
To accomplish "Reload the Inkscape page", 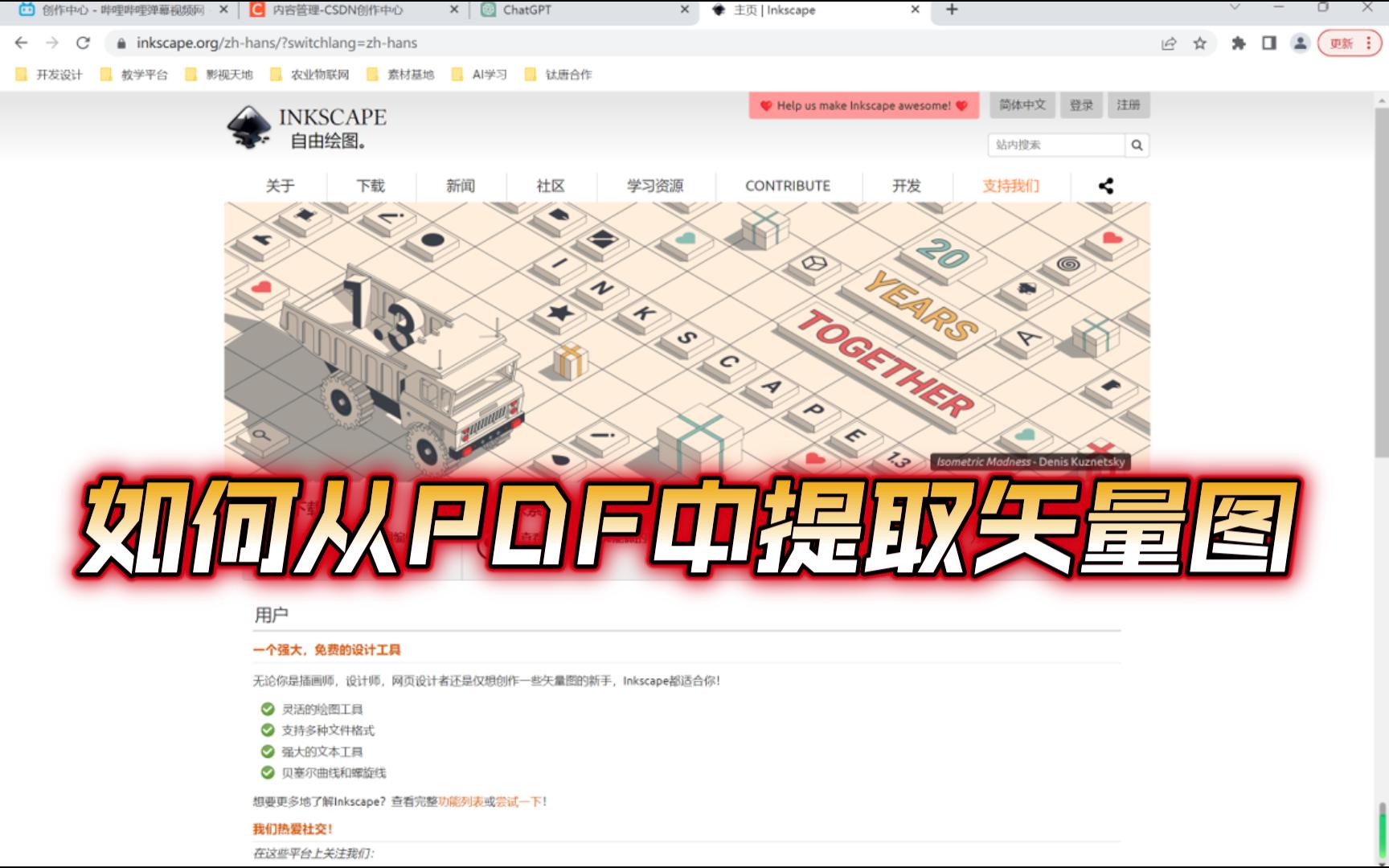I will click(83, 43).
